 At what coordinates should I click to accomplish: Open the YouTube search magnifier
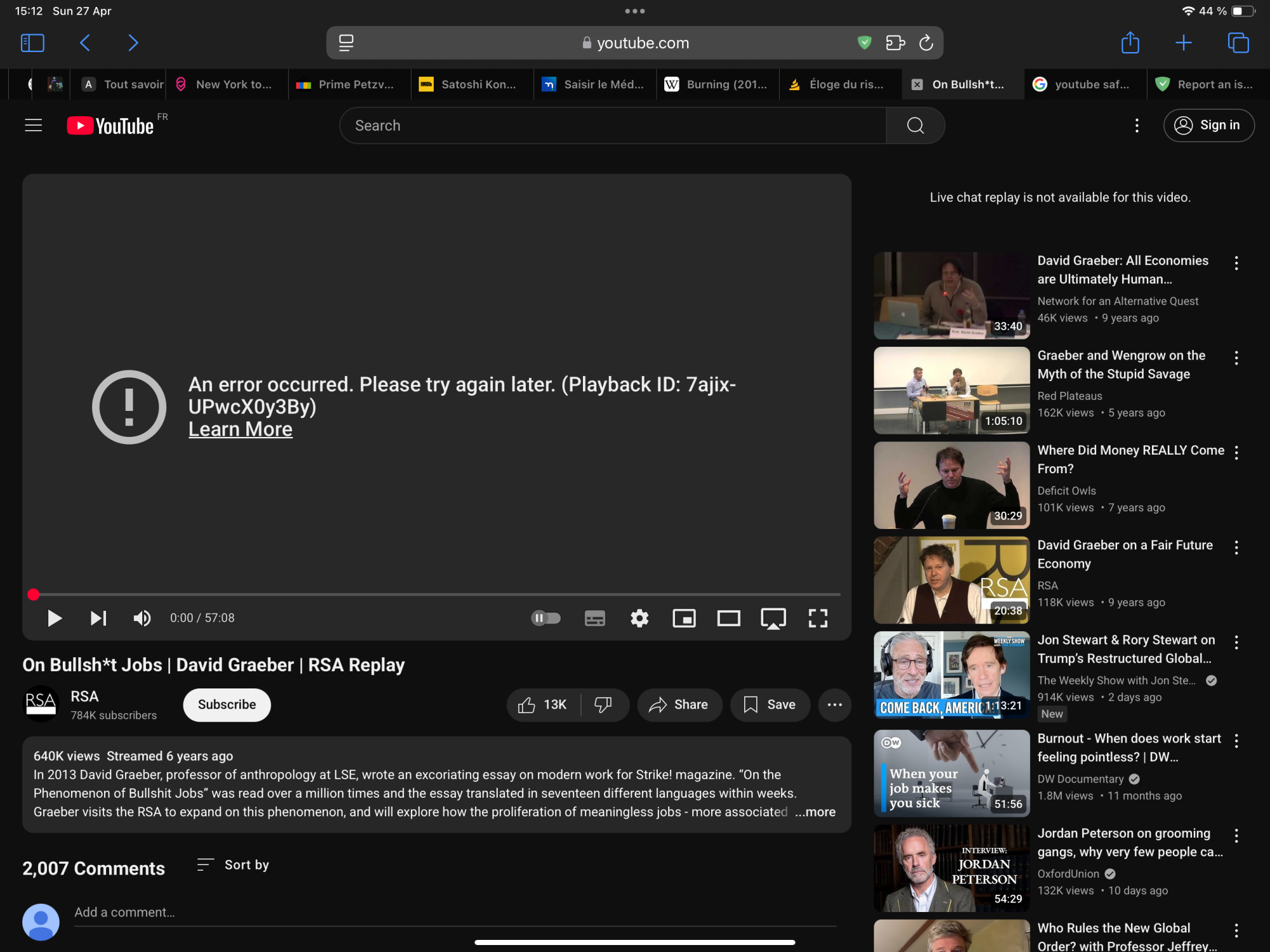tap(914, 125)
